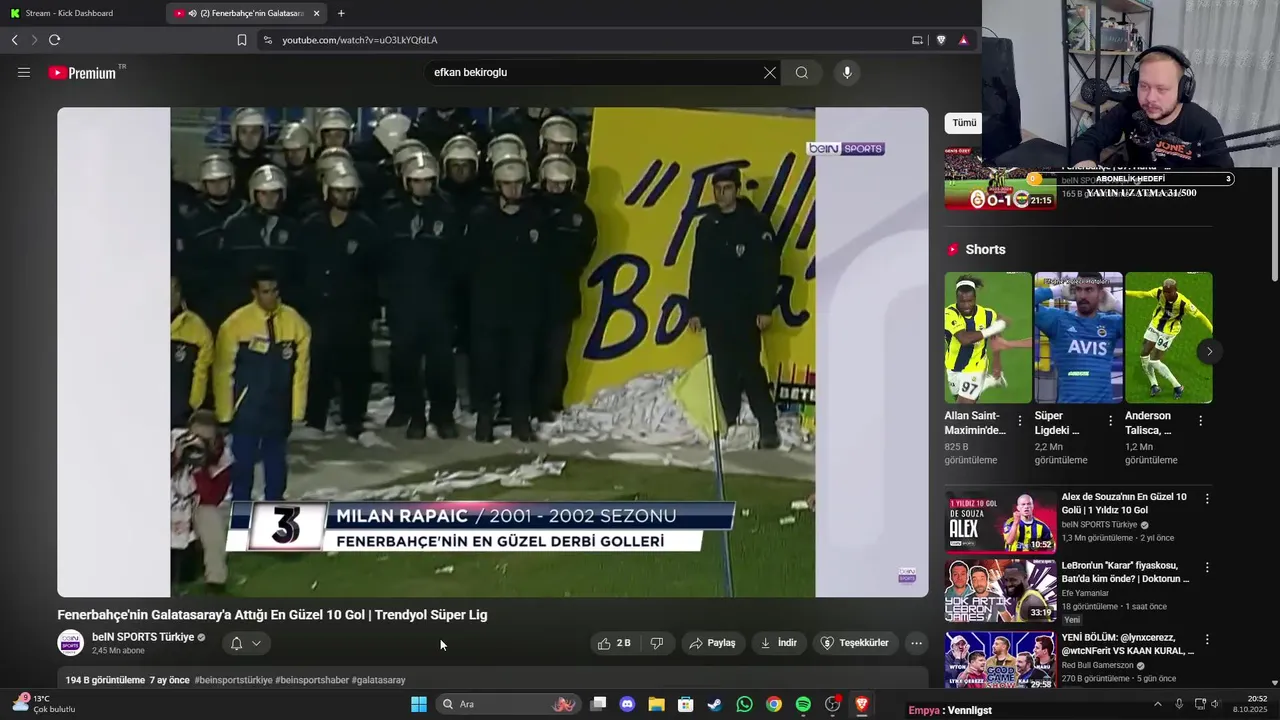
Task: Start voice search with the microphone
Action: coord(847,72)
